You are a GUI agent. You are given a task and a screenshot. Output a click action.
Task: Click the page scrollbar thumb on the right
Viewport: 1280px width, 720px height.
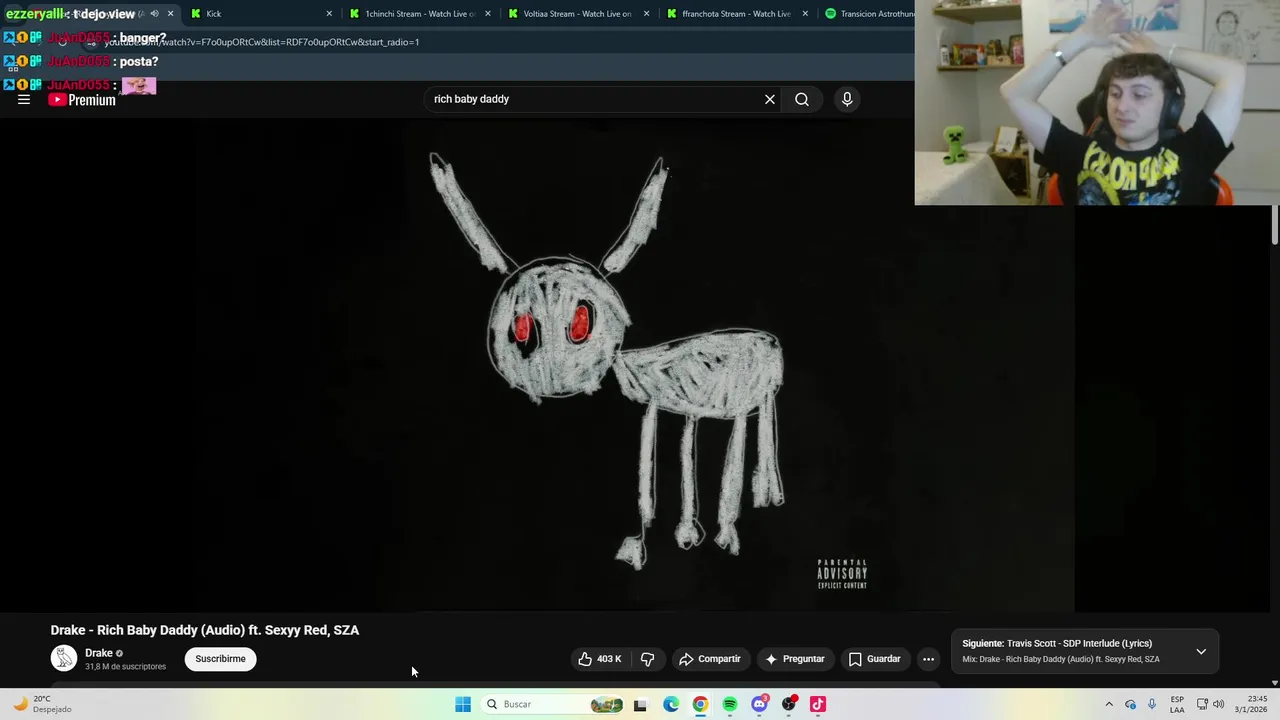[x=1275, y=224]
